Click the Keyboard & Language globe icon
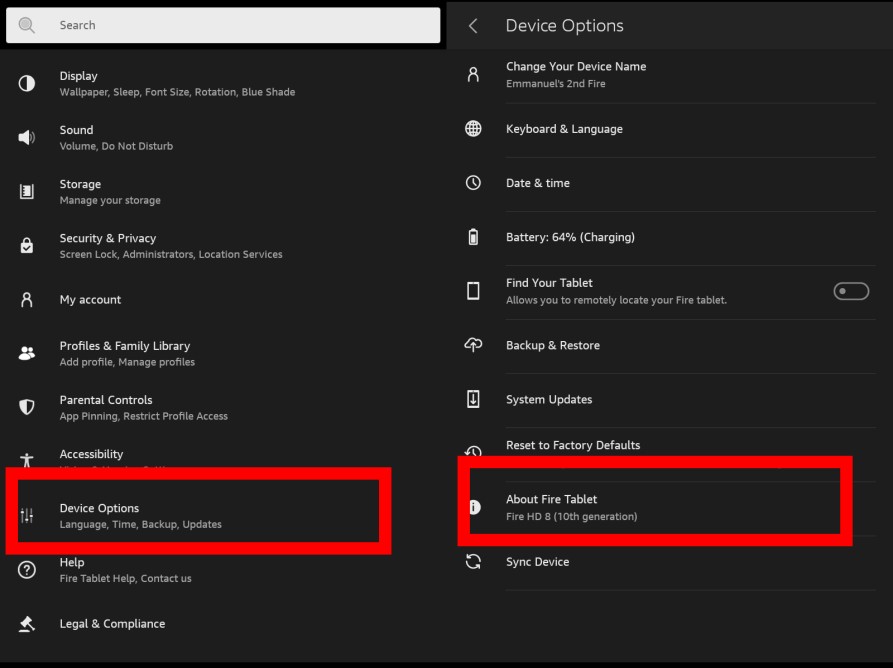The height and width of the screenshot is (668, 893). tap(473, 129)
